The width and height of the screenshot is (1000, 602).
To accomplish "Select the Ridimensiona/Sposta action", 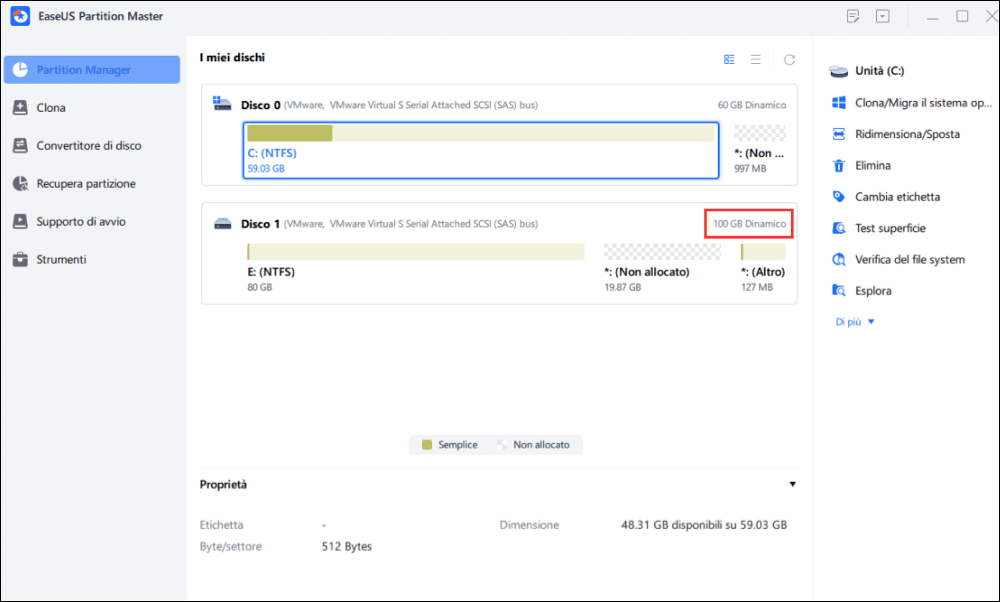I will point(895,134).
